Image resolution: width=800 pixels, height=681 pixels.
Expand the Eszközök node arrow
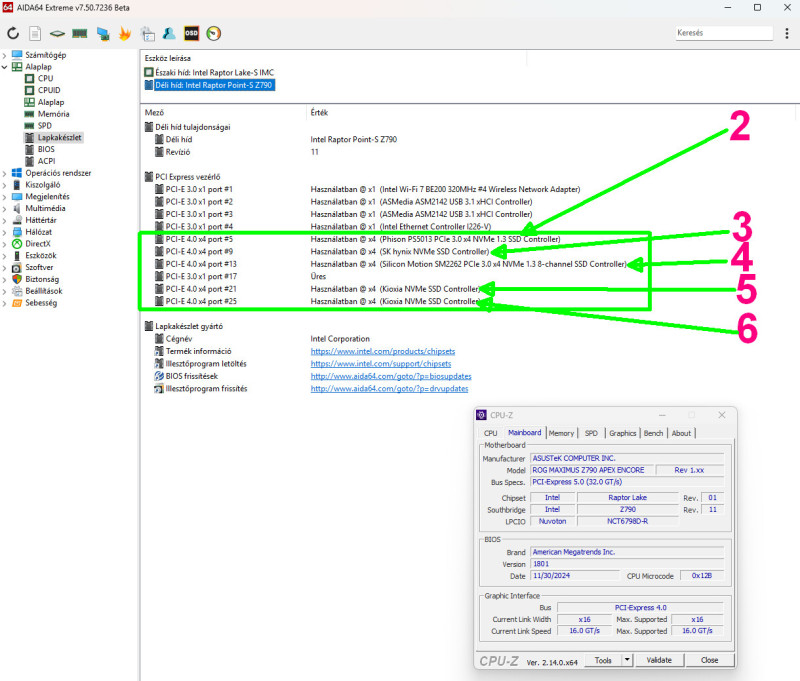[5, 256]
